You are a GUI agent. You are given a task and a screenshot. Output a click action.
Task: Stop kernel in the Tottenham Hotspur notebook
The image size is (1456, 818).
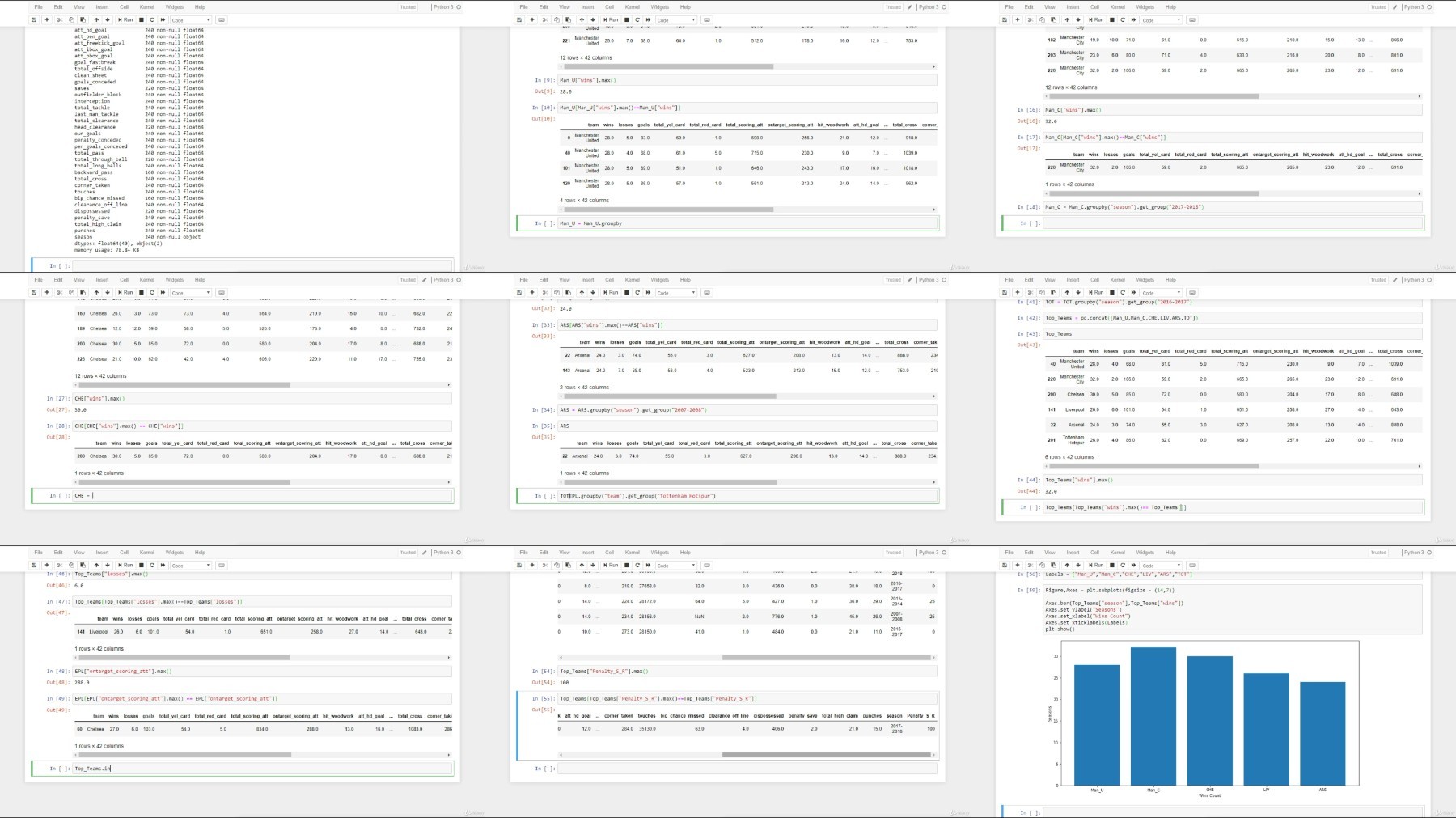tap(627, 292)
